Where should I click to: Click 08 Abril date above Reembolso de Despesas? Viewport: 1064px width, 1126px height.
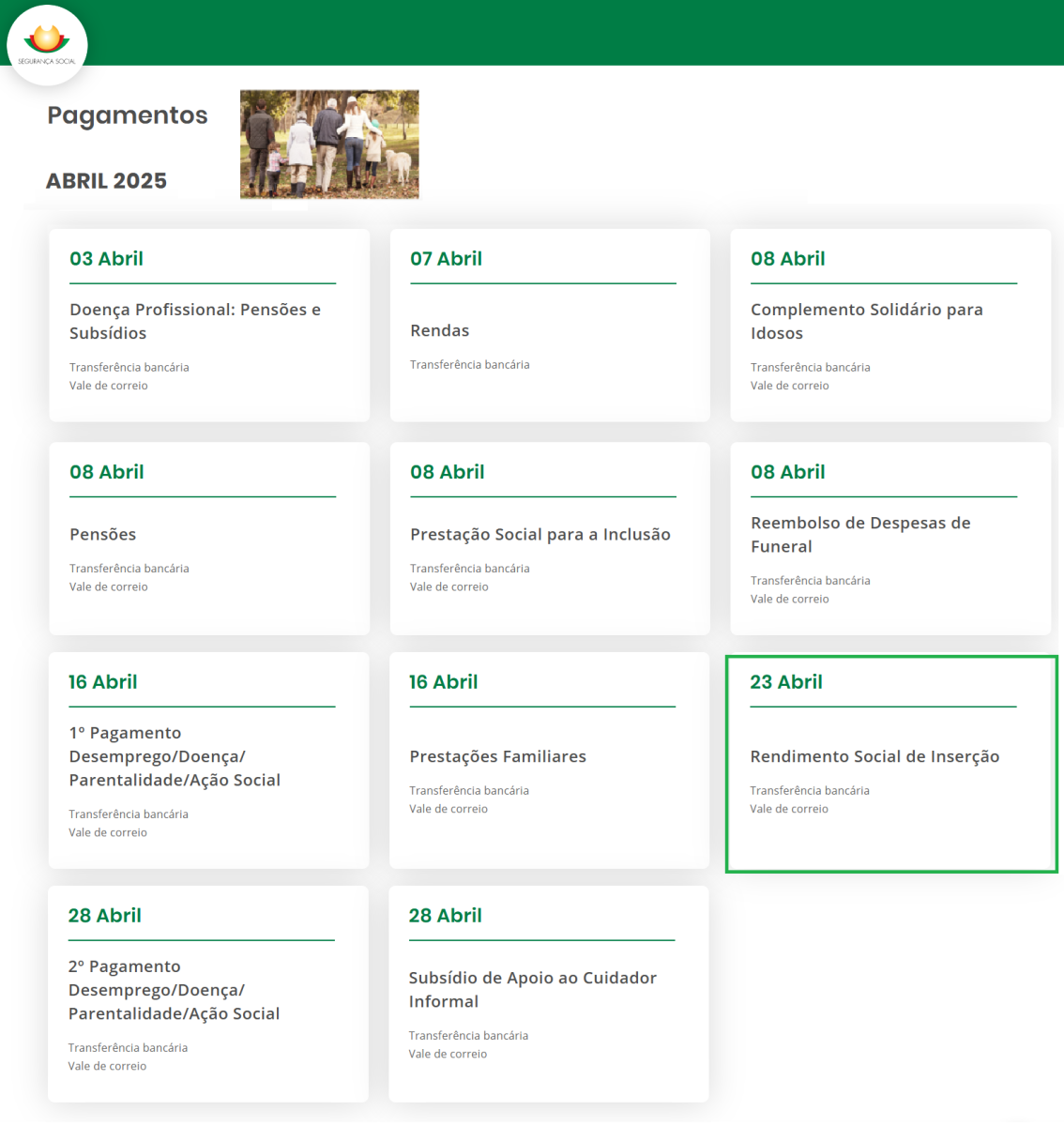coord(787,472)
